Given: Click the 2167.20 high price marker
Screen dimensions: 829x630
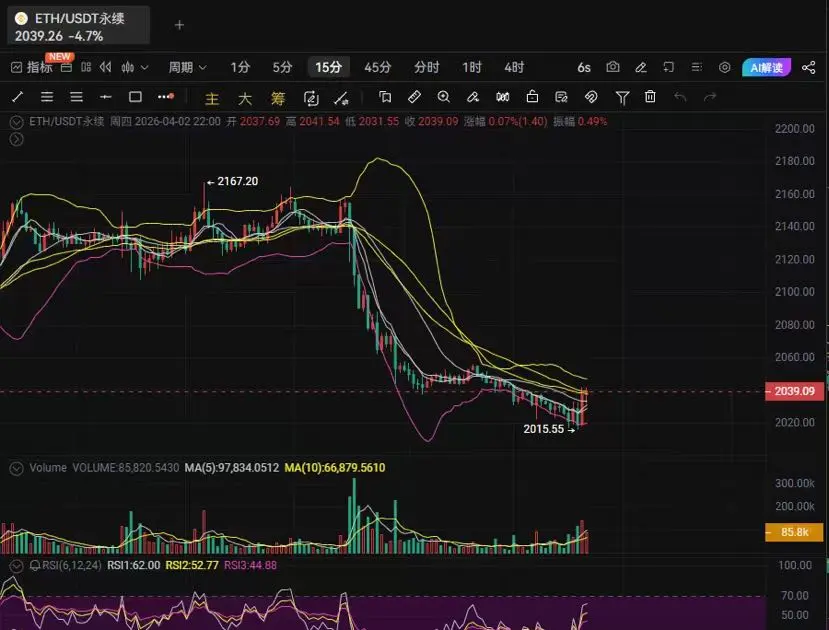Looking at the screenshot, I should 233,181.
